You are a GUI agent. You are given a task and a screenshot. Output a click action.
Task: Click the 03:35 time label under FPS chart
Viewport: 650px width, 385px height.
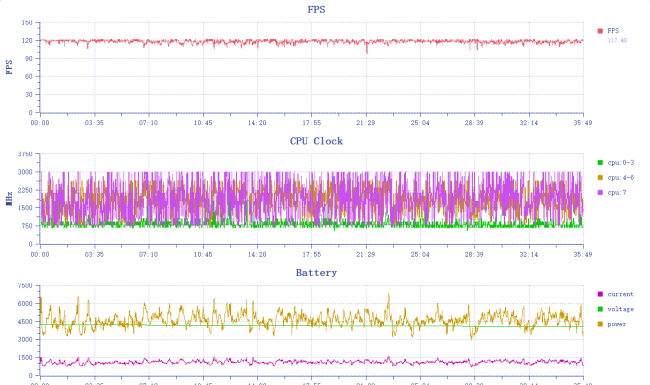pos(94,123)
